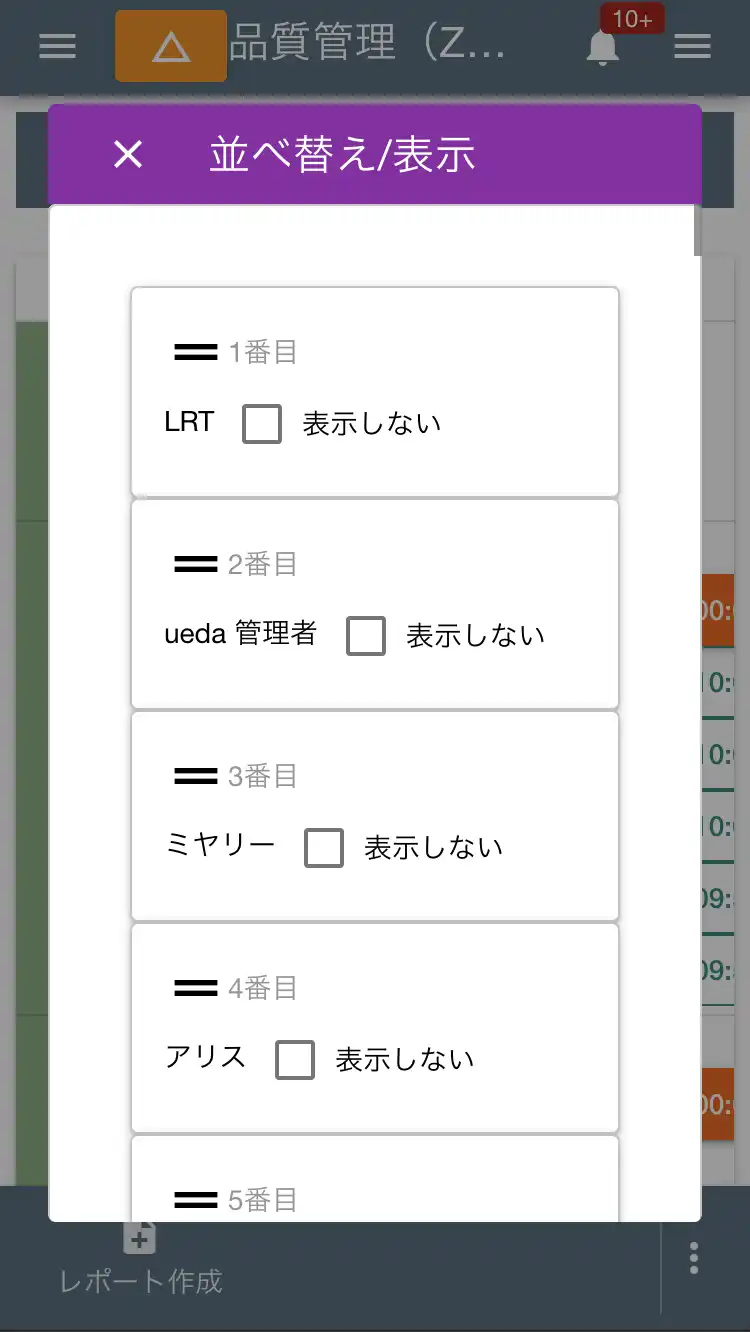
Task: Enable 表示しない for アリス
Action: click(295, 1059)
